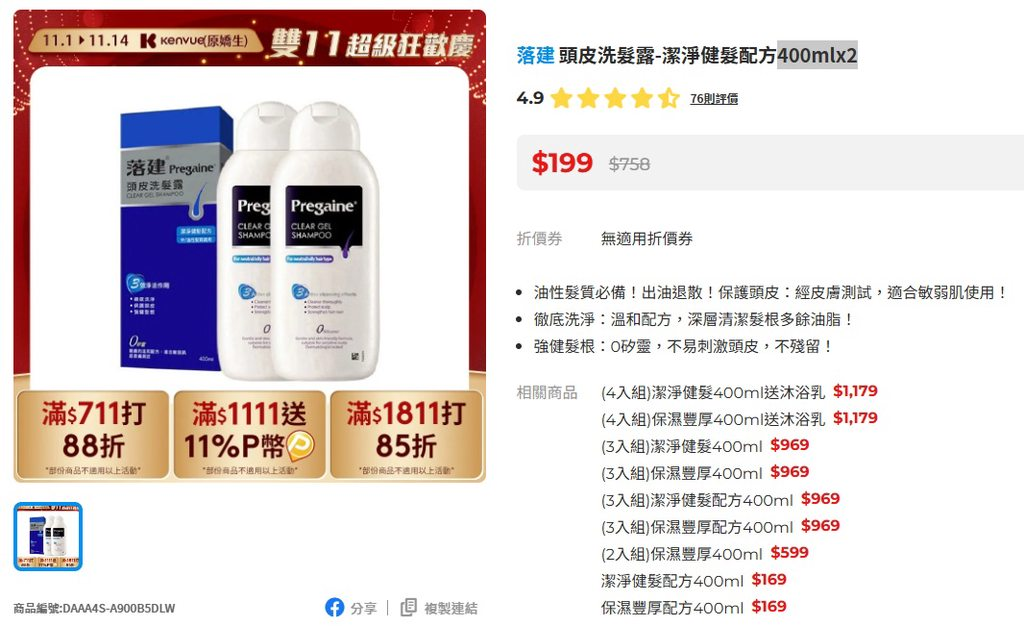Viewport: 1024px width, 626px height.
Task: Open the 76則評價 reviews link
Action: (x=714, y=99)
